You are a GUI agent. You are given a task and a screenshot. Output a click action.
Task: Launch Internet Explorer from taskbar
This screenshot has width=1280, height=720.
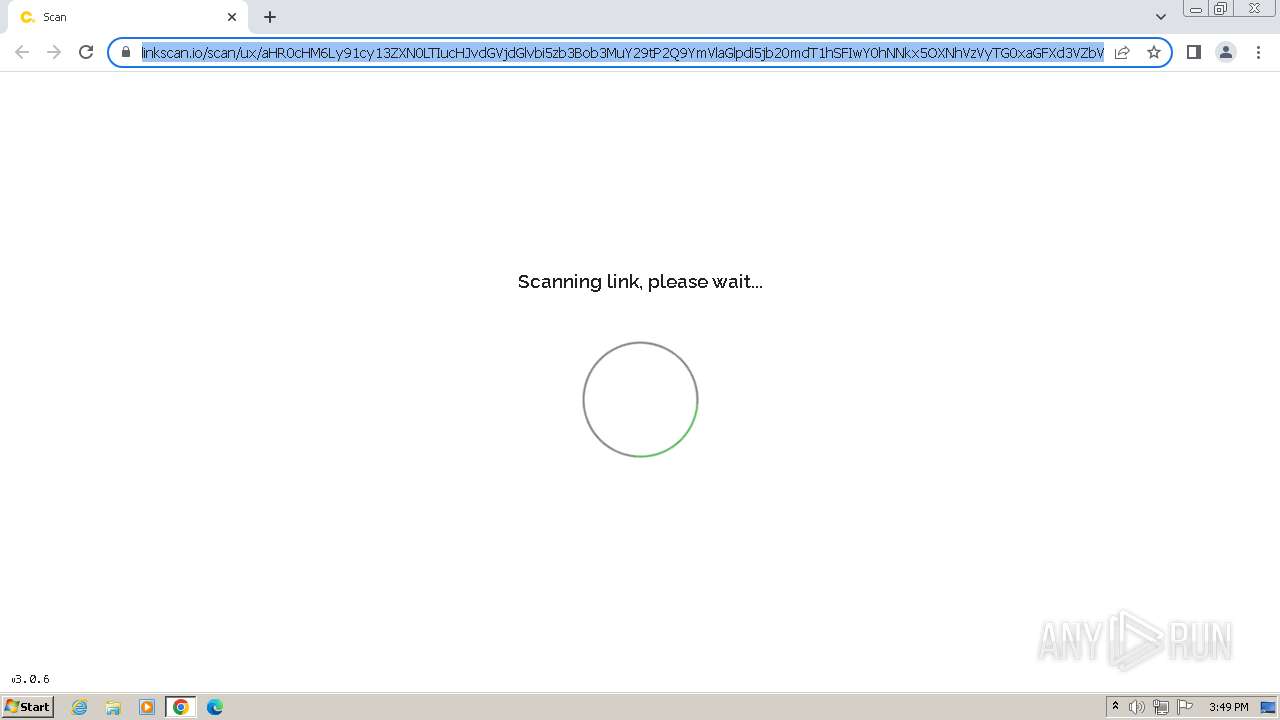pos(80,707)
